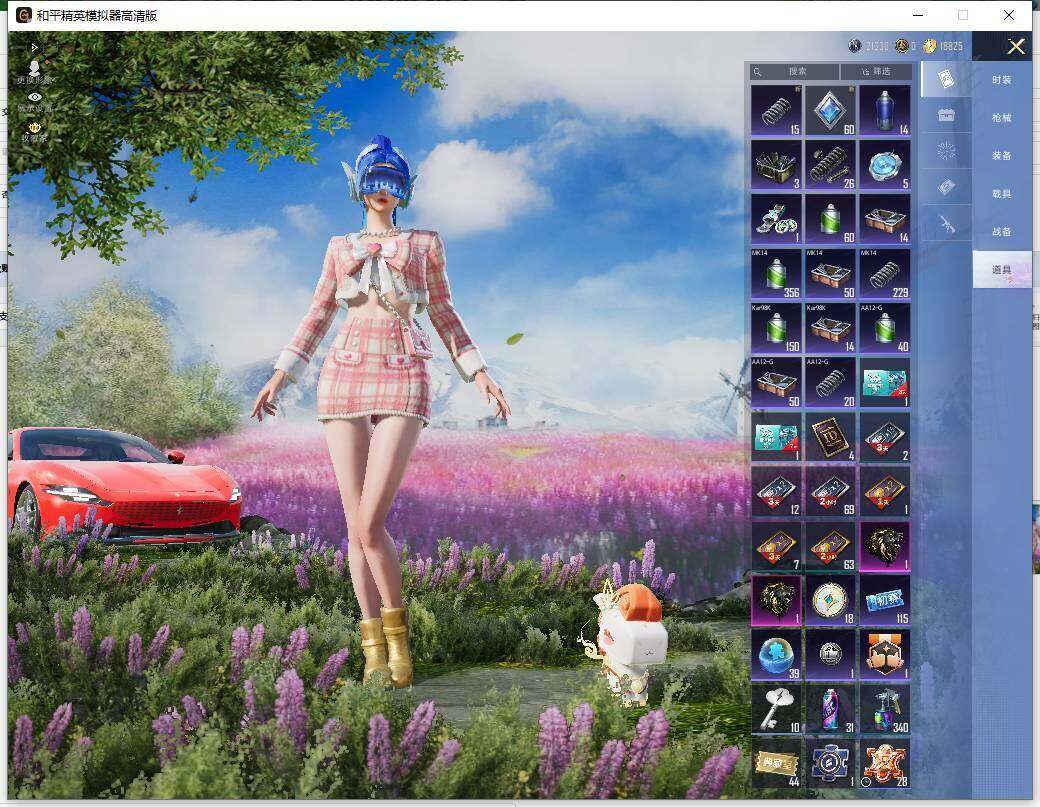1040x807 pixels.
Task: Select the blue puzzle globe with count 39
Action: coord(776,655)
